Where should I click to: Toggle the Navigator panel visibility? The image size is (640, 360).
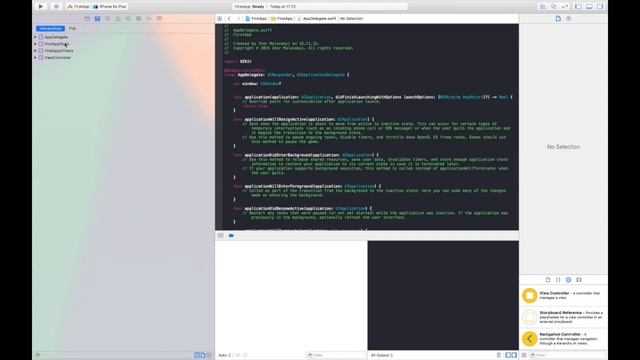(x=578, y=7)
